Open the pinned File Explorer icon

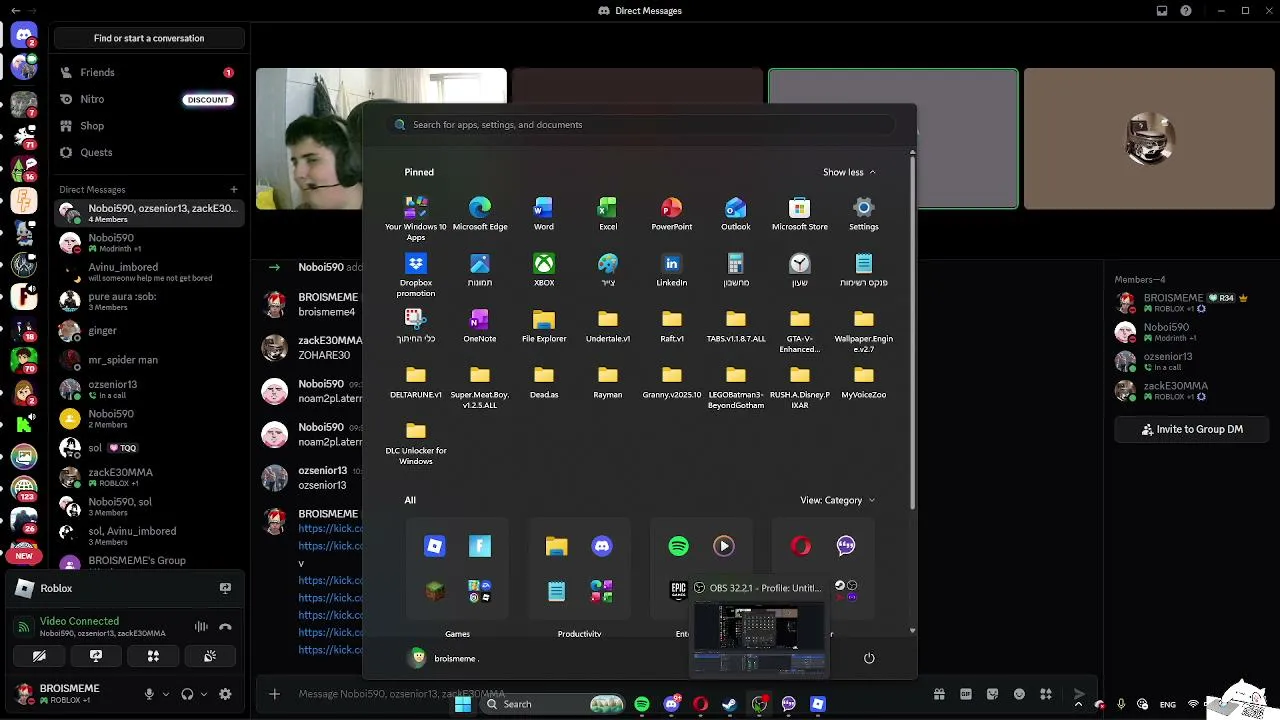[x=544, y=325]
